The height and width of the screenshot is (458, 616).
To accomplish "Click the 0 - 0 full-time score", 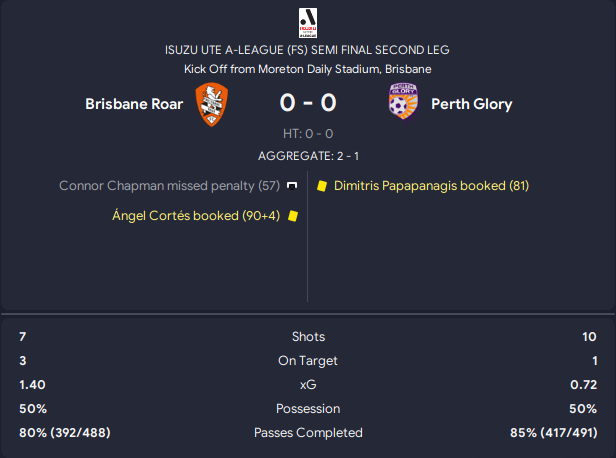I will pyautogui.click(x=307, y=103).
